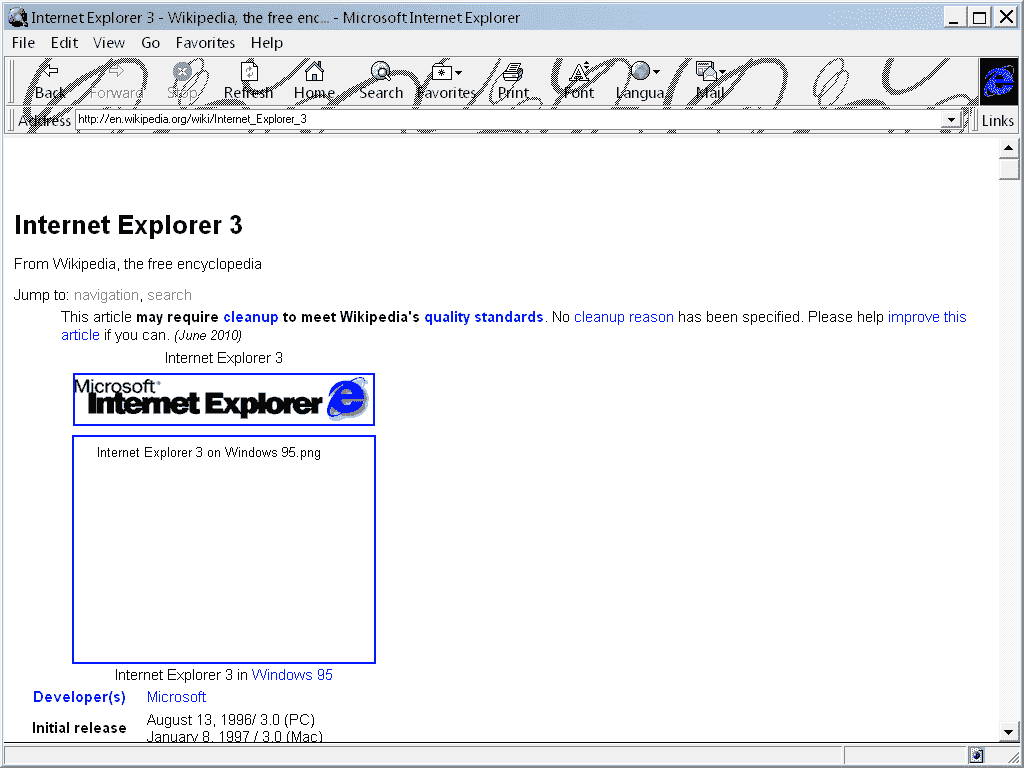Click 'August 13, 1996/ 3.0 (PC)' text
The image size is (1024, 768).
(x=231, y=720)
